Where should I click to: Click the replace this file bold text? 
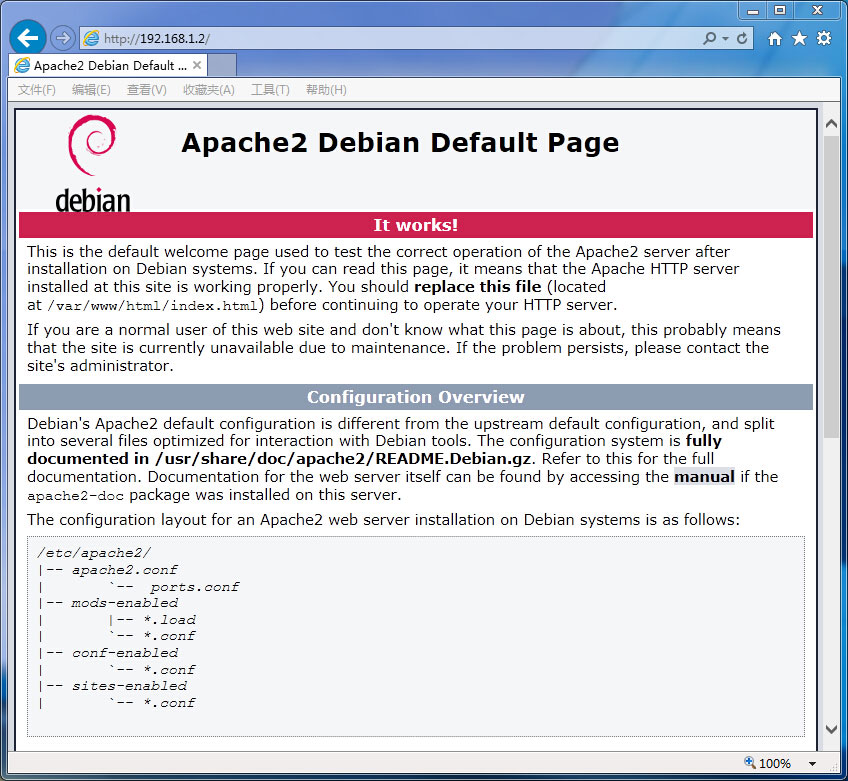478,287
